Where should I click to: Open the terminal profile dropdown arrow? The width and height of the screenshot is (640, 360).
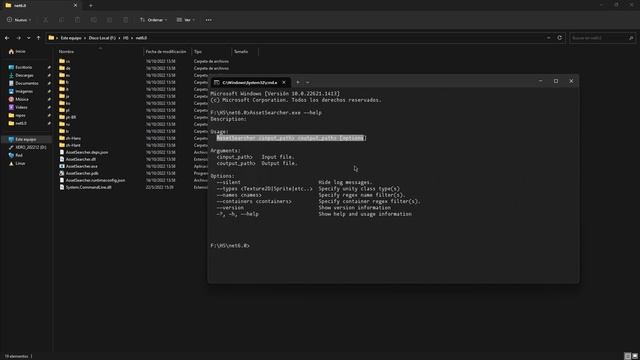(308, 82)
